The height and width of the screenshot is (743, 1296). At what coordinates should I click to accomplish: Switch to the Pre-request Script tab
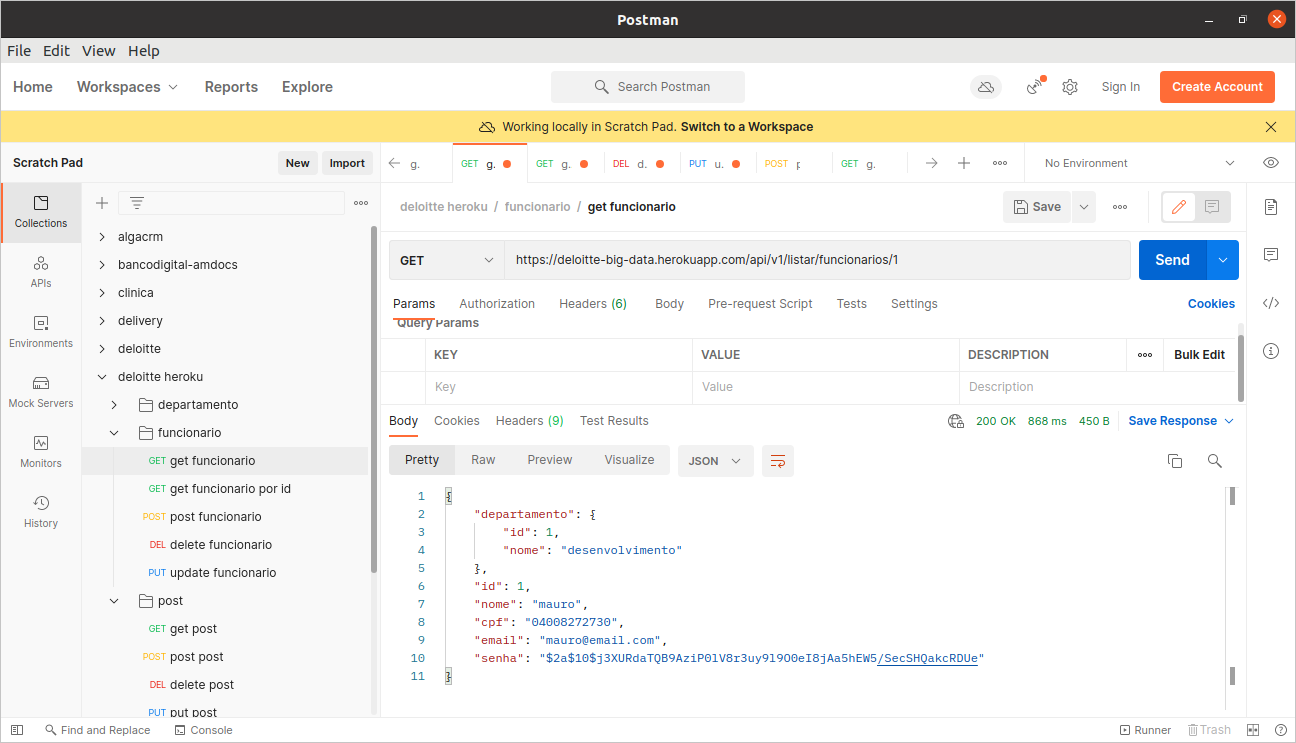(760, 304)
